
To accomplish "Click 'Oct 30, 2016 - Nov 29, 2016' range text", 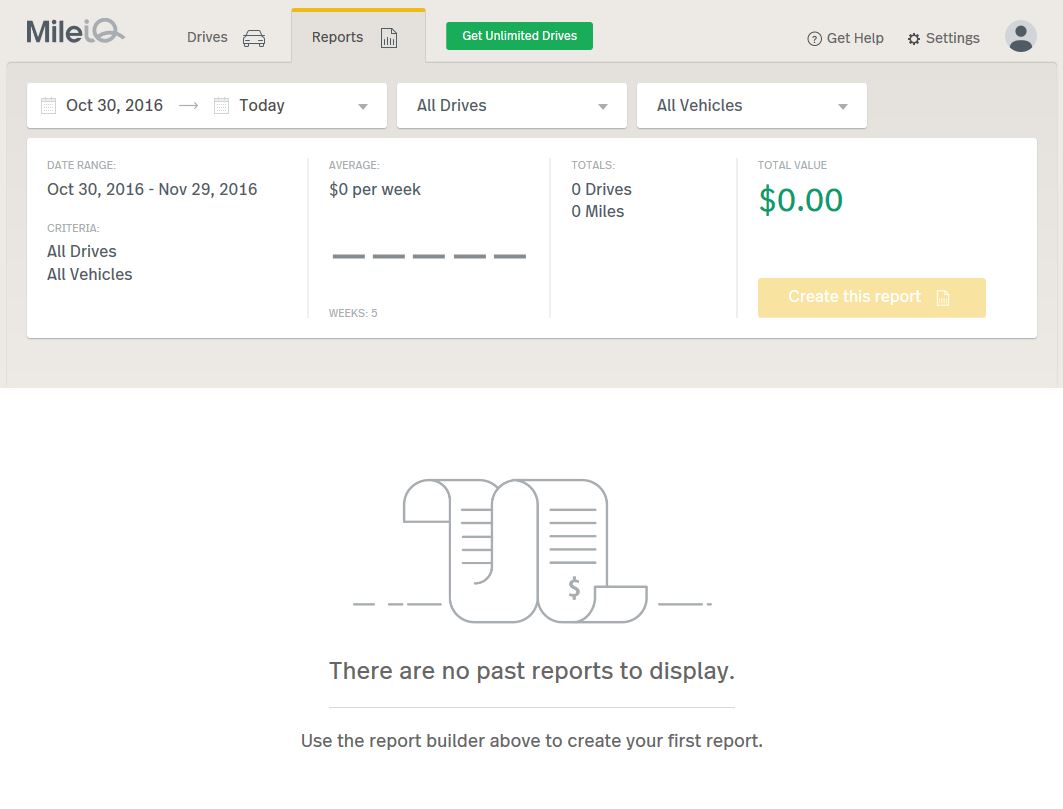I will click(152, 189).
